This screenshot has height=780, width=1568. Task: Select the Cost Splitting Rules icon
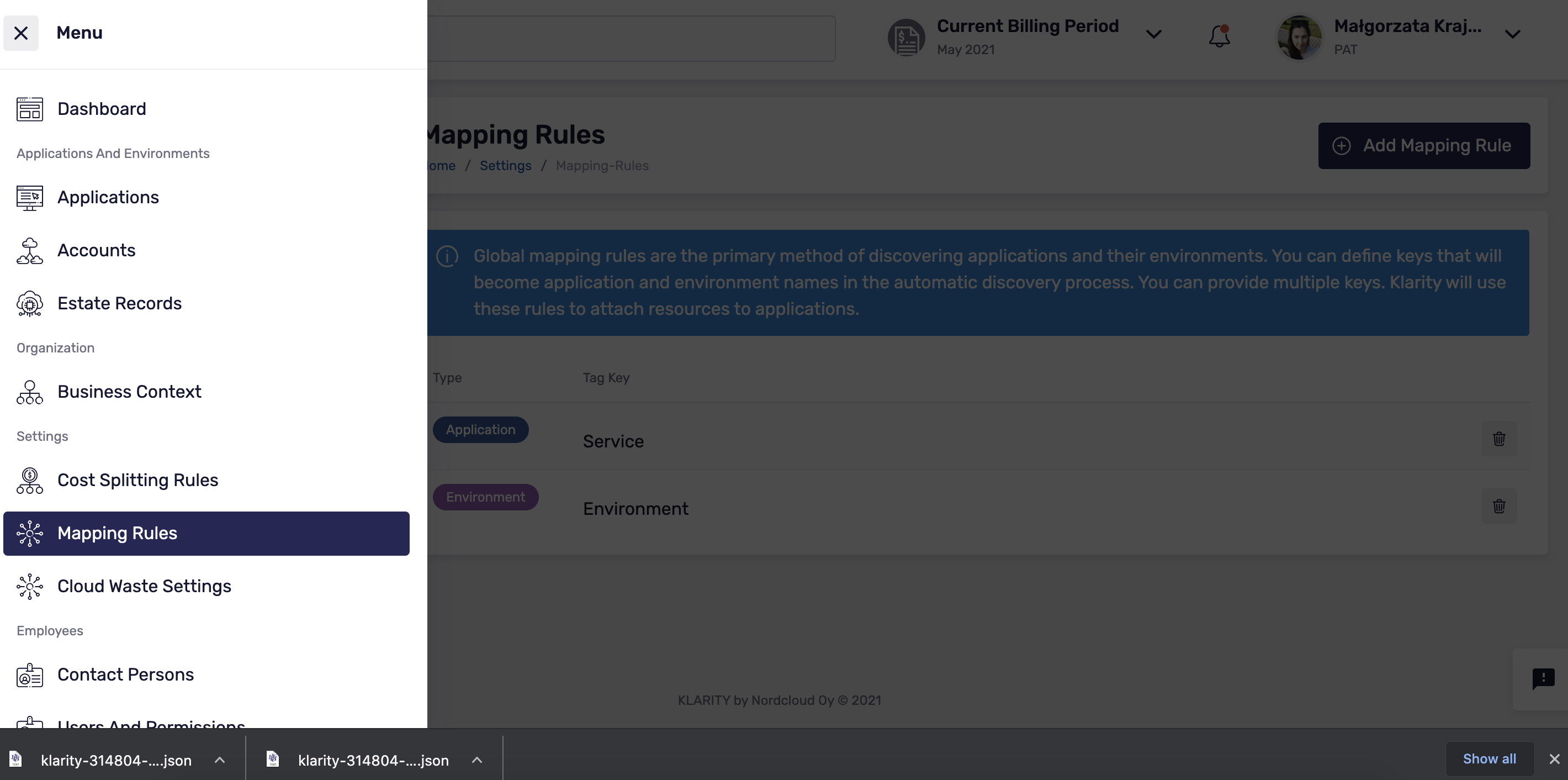(29, 480)
